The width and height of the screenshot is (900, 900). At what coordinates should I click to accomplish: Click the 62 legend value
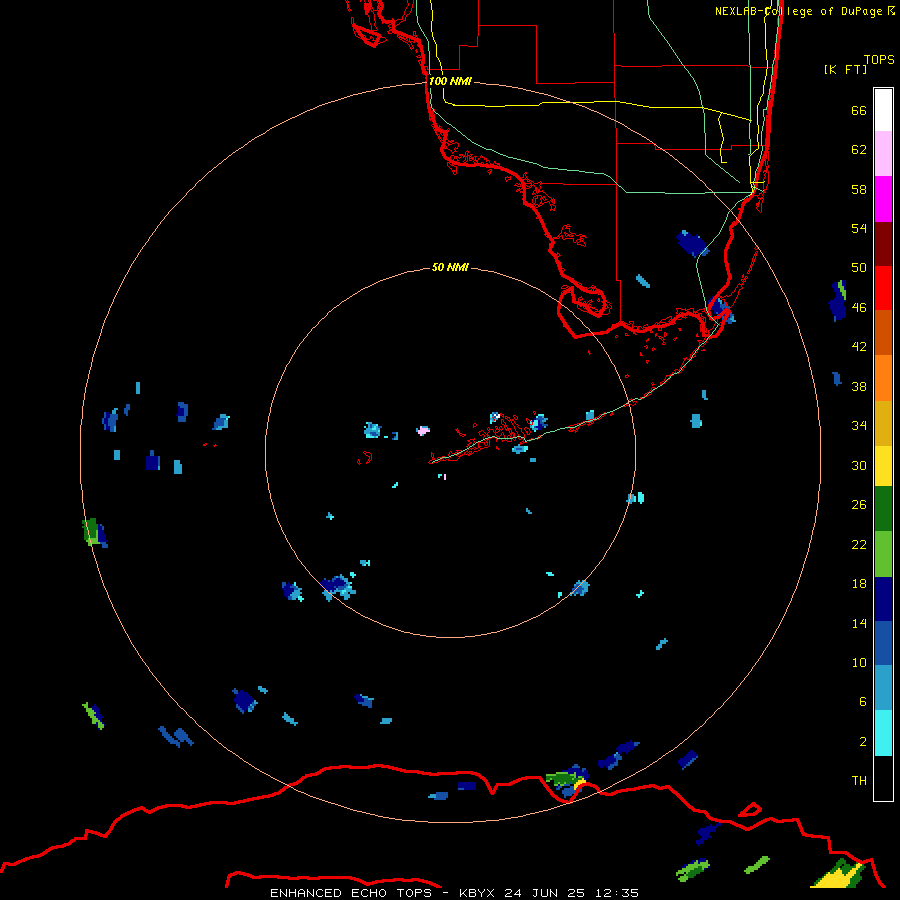point(859,150)
